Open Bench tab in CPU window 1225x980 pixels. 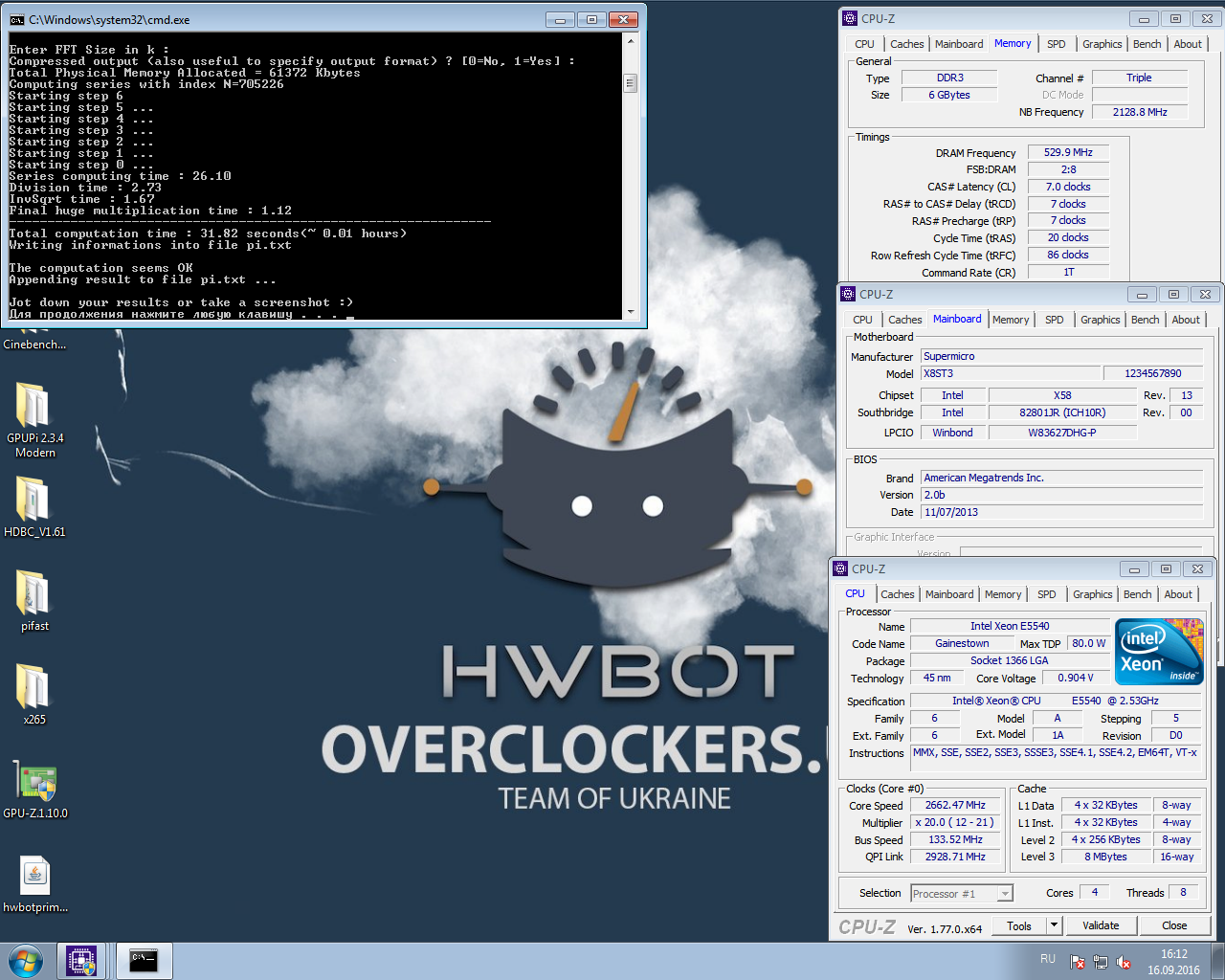1137,594
